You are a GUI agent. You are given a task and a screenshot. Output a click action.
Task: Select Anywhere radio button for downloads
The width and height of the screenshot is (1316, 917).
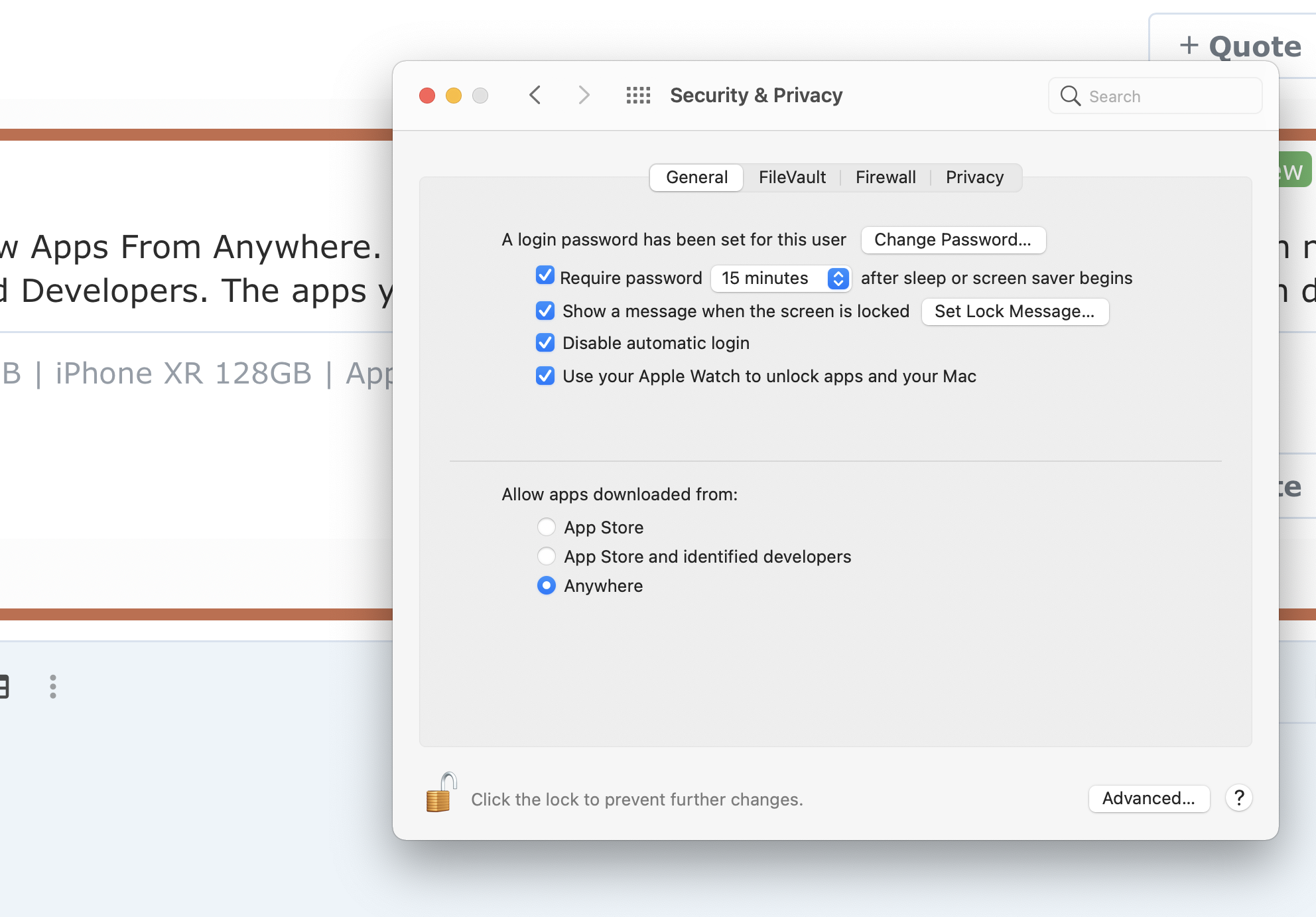click(547, 586)
